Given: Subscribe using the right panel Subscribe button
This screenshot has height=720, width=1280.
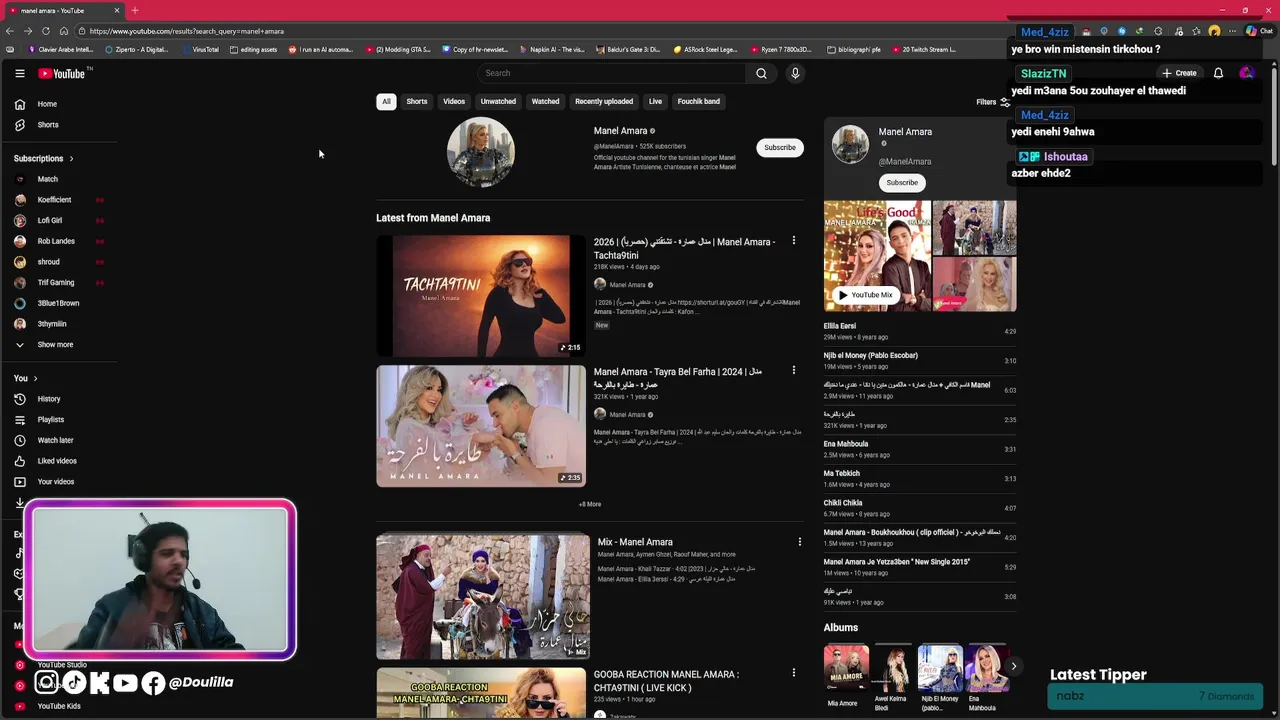Looking at the screenshot, I should tap(902, 182).
